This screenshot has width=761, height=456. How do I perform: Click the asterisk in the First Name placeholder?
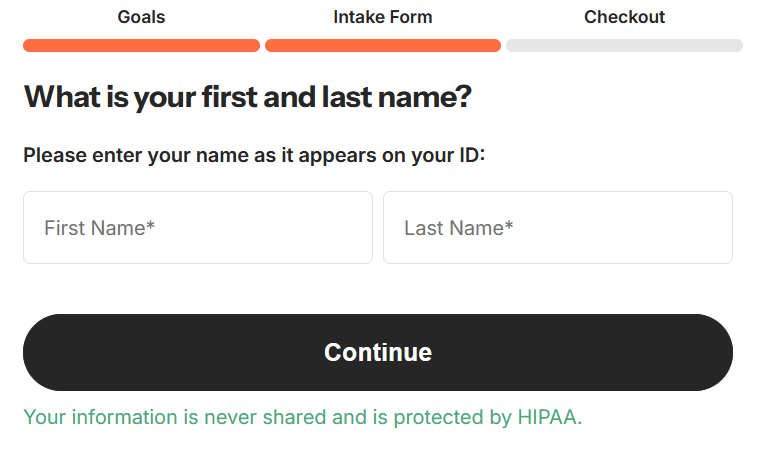[x=151, y=227]
